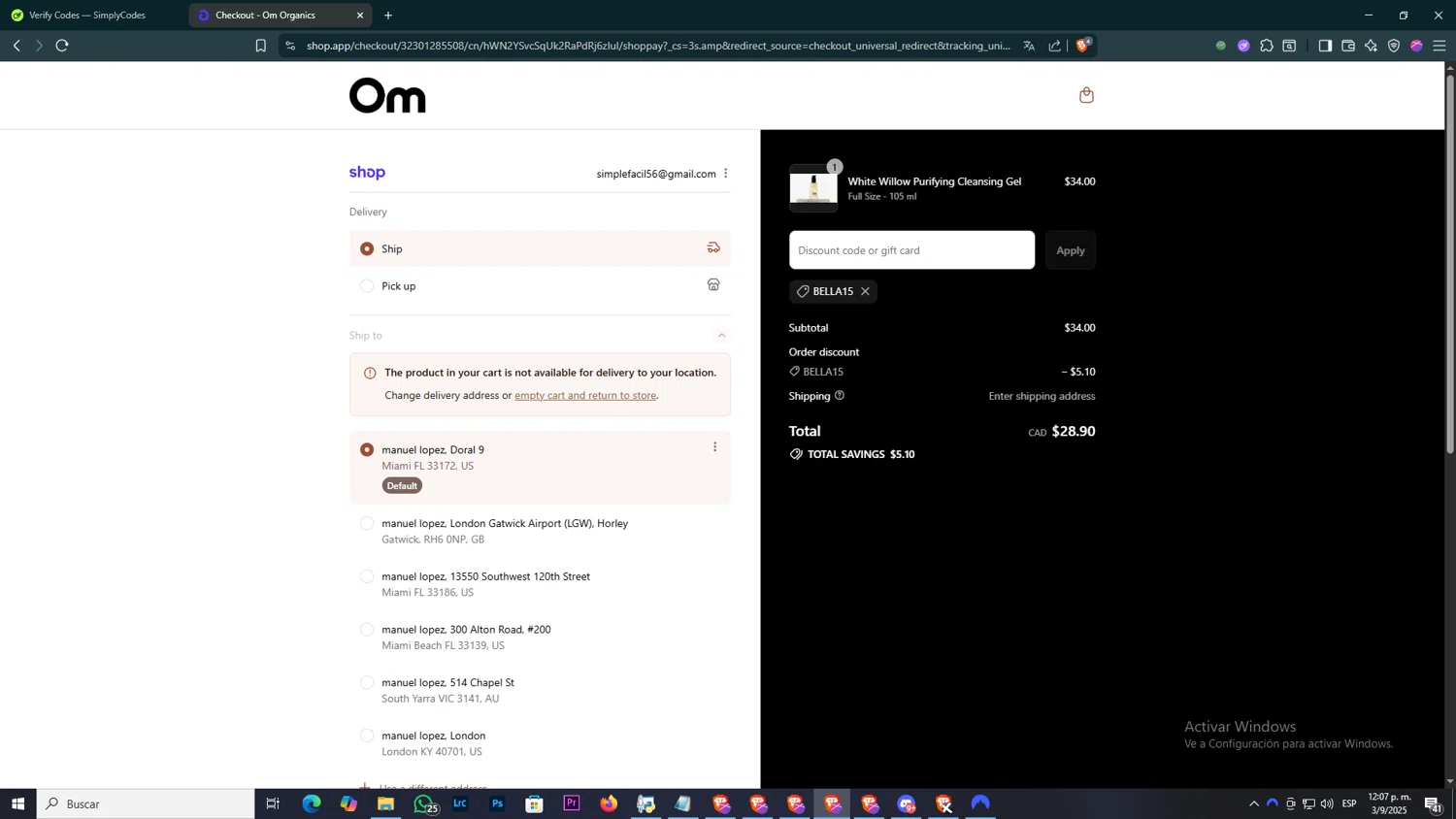Click the page vertical scrollbar
1456x819 pixels.
click(x=1450, y=264)
